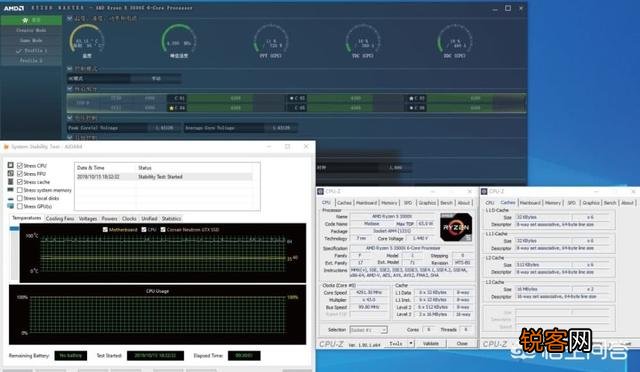Open Caches tab in left CPU-Z window

pos(344,203)
